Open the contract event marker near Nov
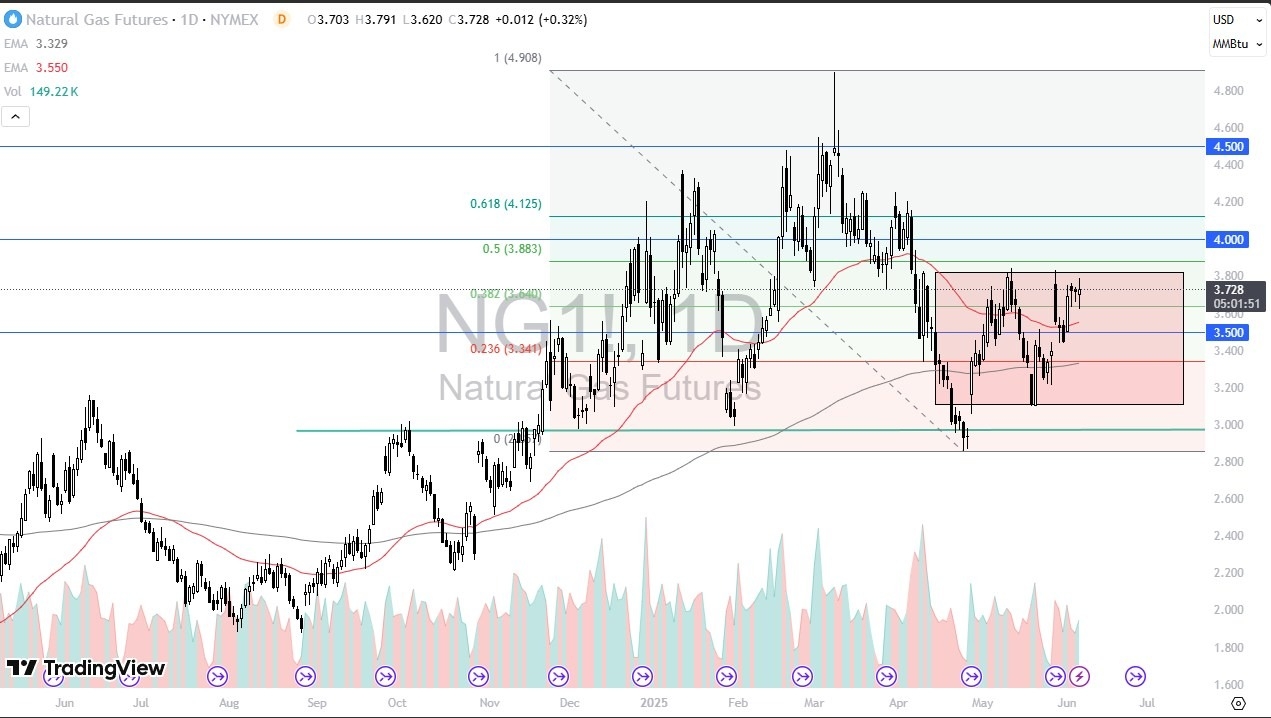 point(477,677)
